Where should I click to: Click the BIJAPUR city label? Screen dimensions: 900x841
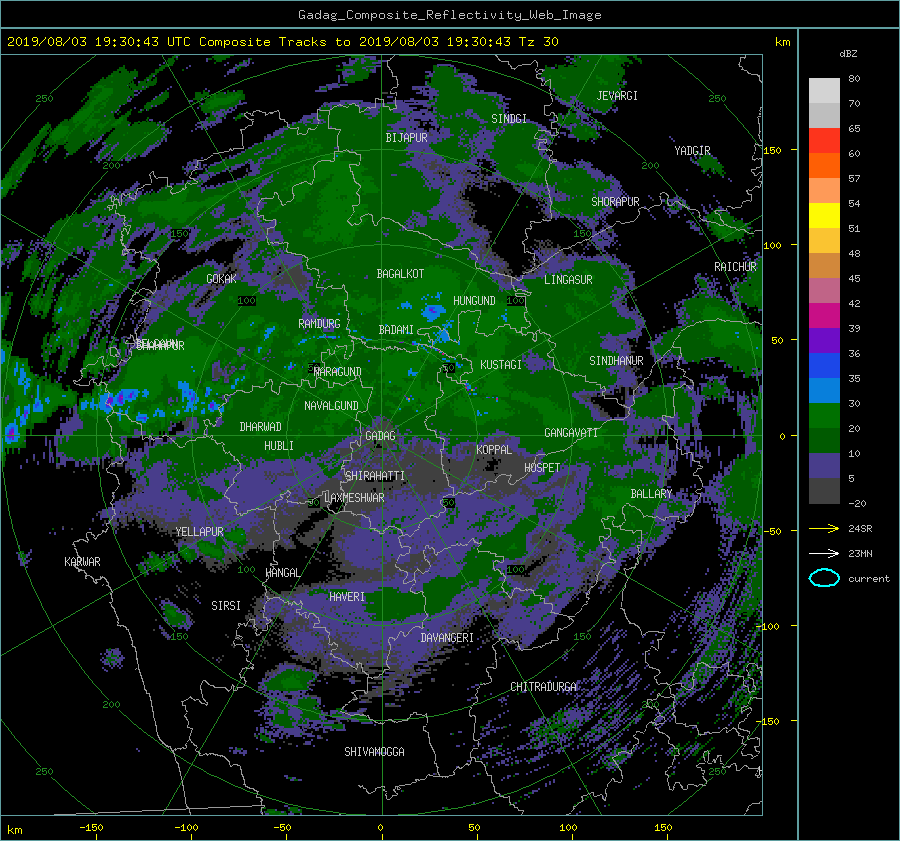[x=406, y=138]
